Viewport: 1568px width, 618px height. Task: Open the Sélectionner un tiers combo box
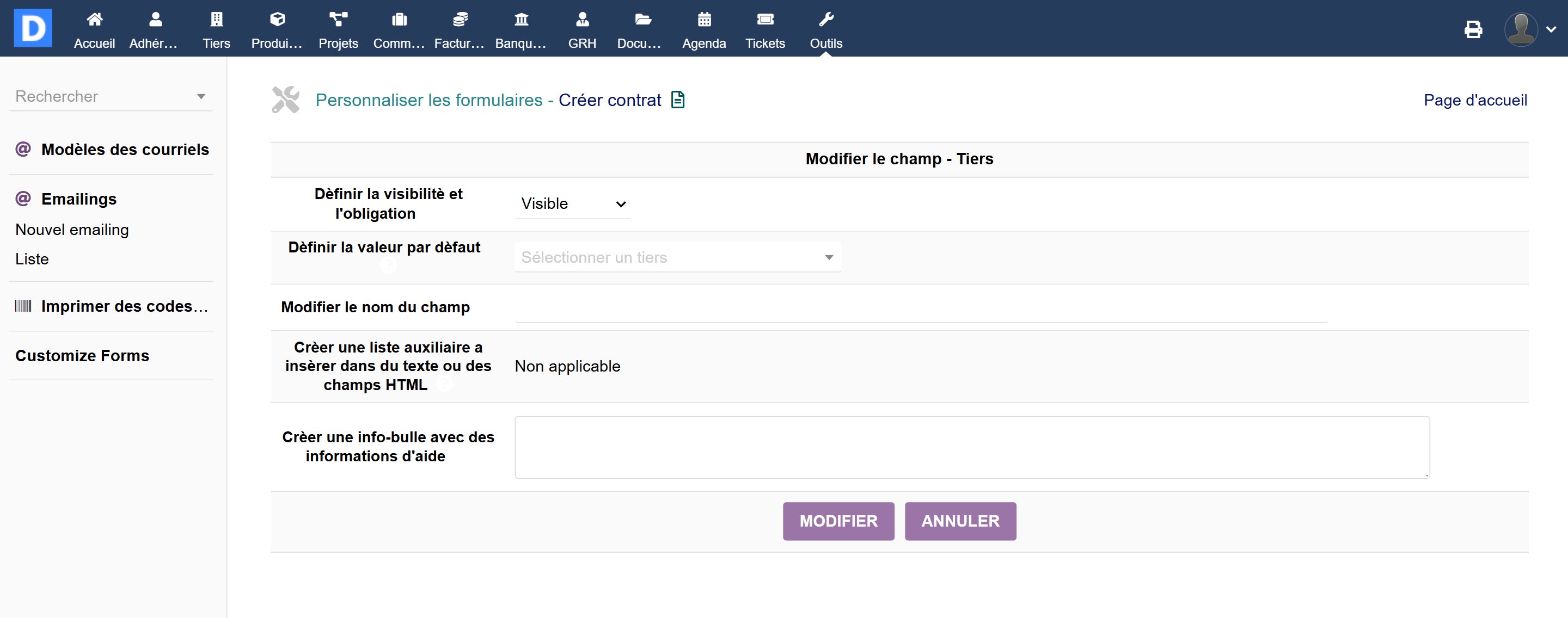pos(677,257)
